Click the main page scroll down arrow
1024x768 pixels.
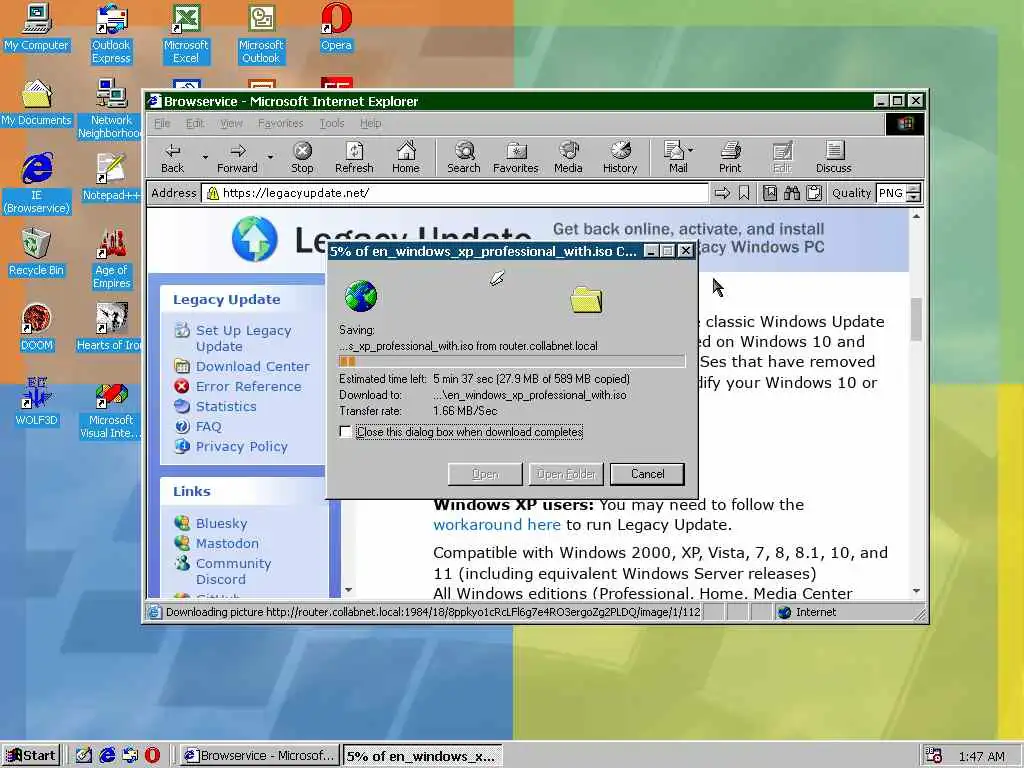(x=916, y=591)
